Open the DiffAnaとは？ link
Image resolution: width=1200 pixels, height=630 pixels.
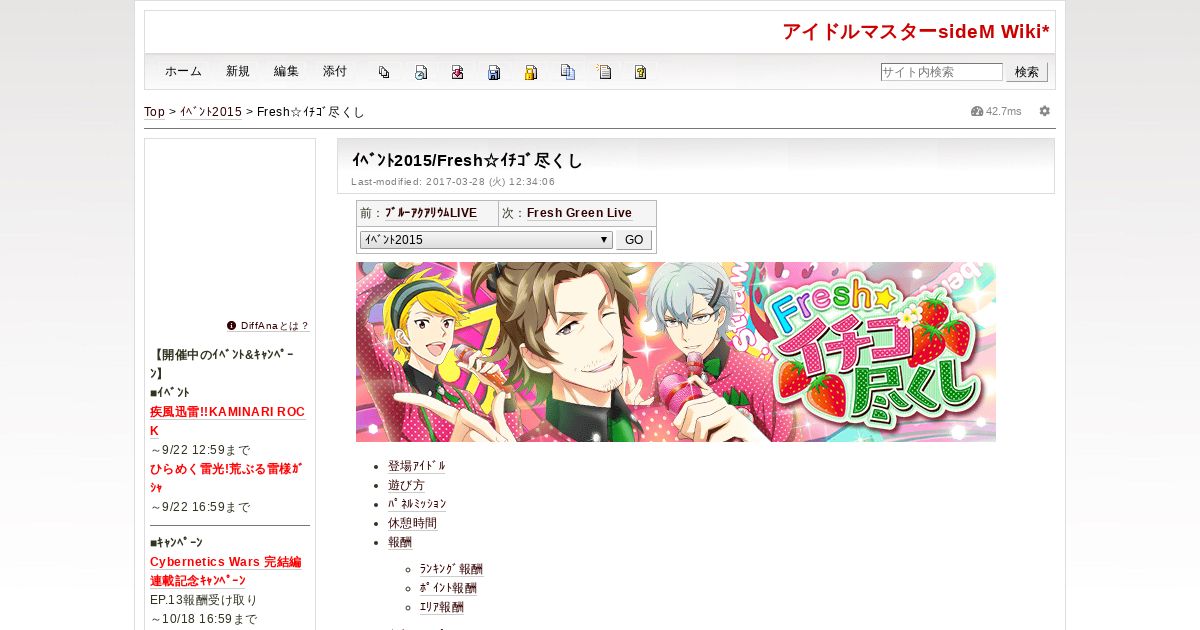pos(275,326)
